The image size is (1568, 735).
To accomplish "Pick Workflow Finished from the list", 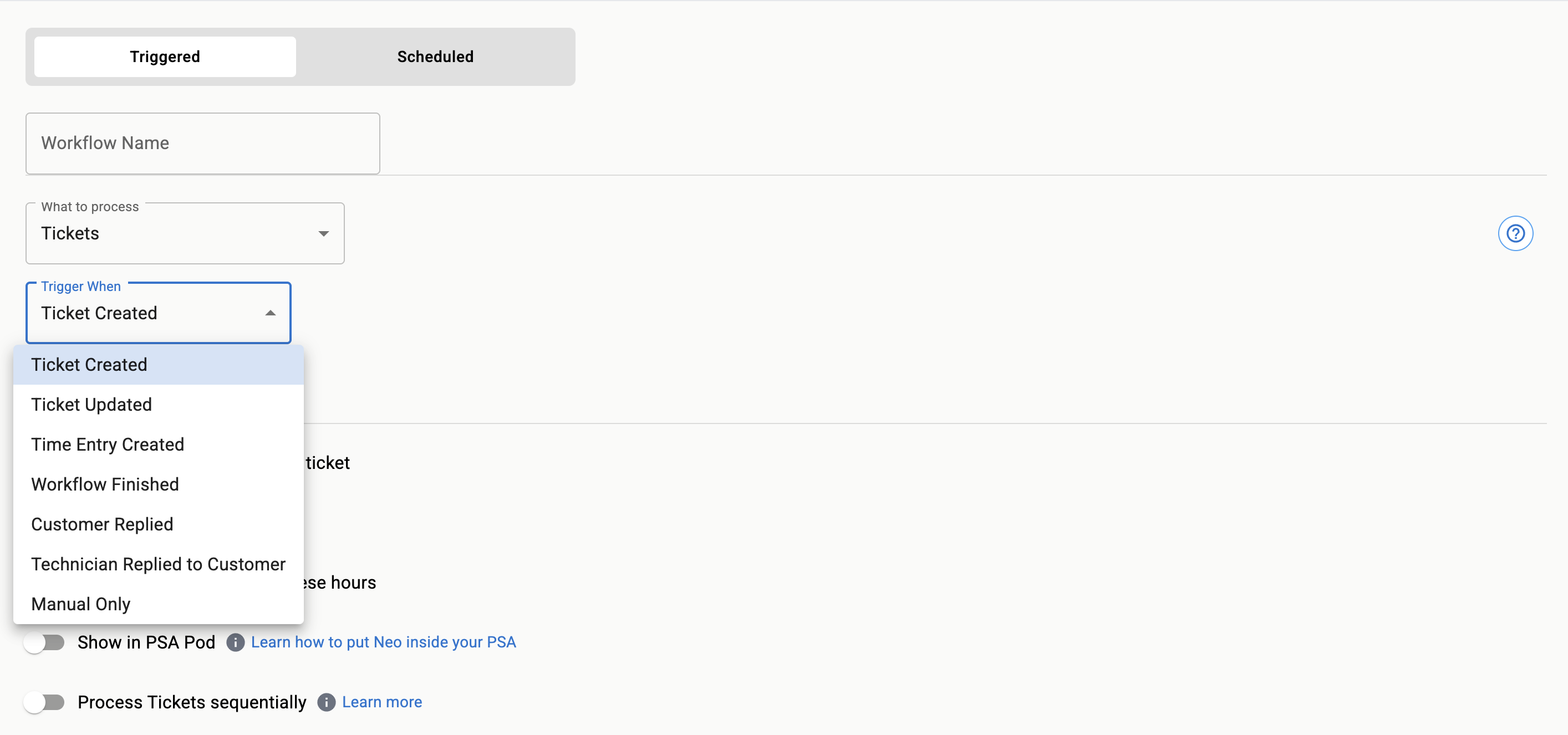I will pos(105,484).
